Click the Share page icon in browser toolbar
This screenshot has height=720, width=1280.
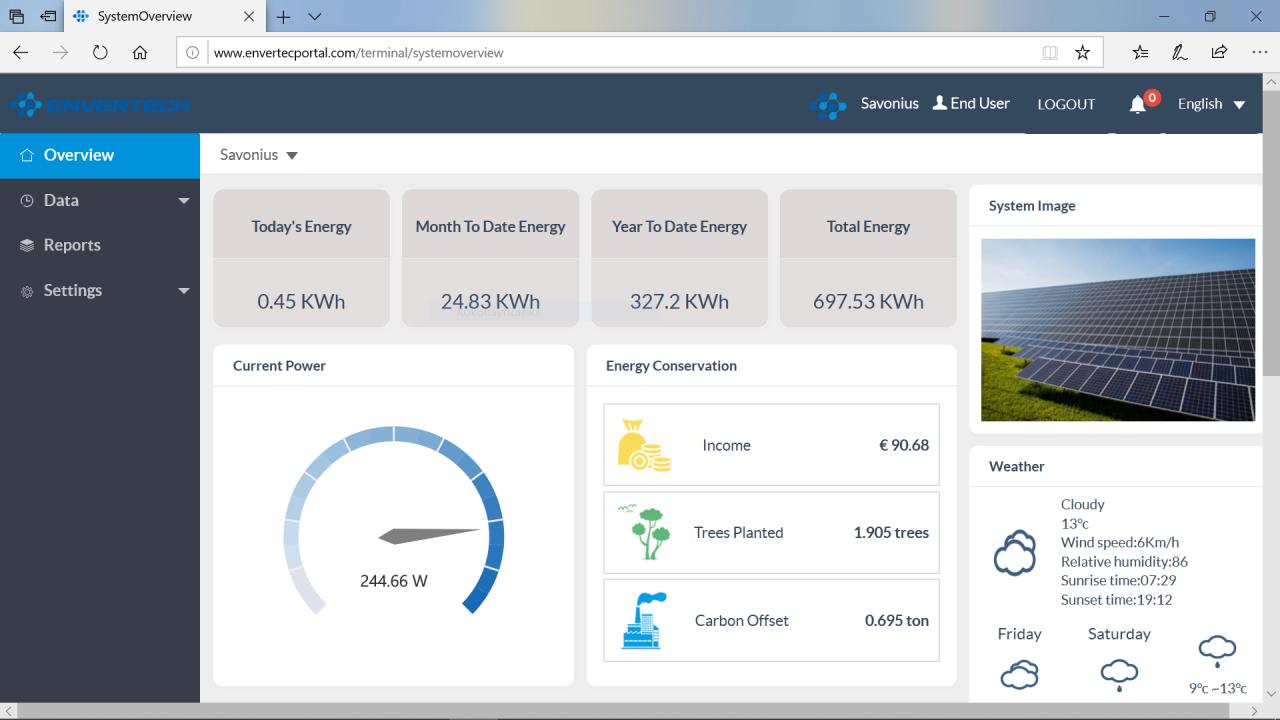(x=1219, y=53)
